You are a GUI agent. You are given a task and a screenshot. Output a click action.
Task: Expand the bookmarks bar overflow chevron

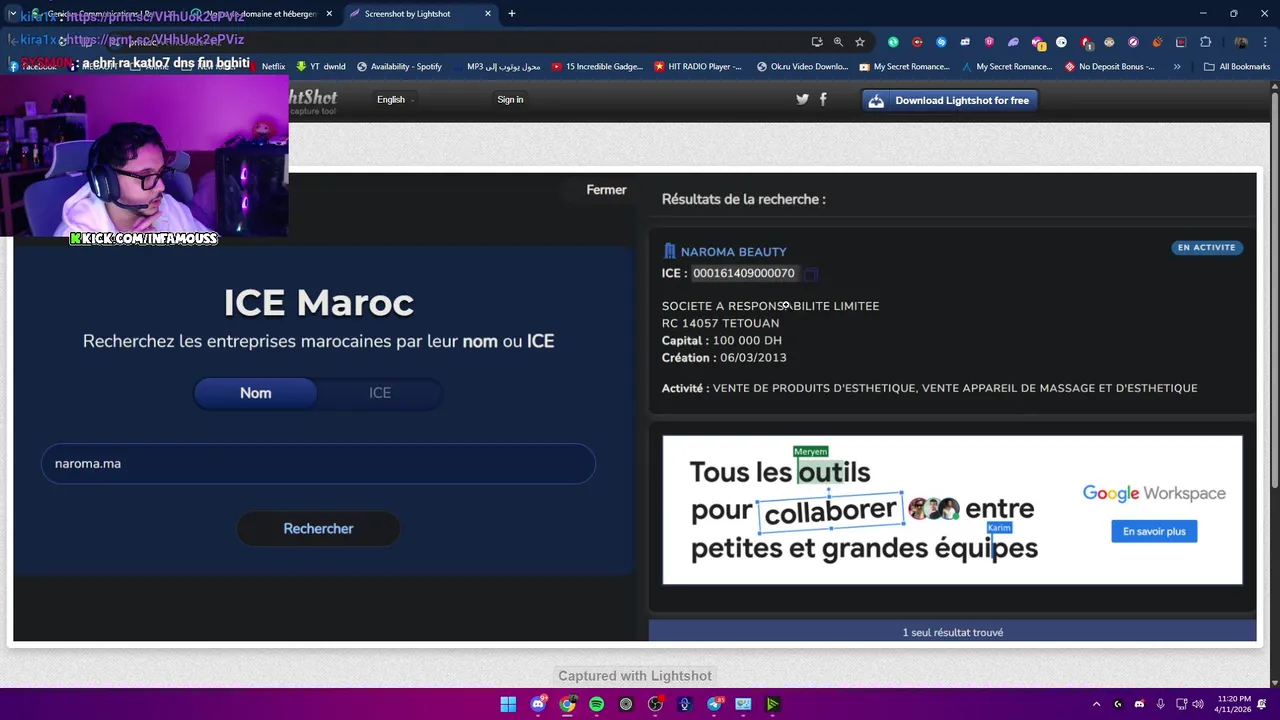(1177, 67)
